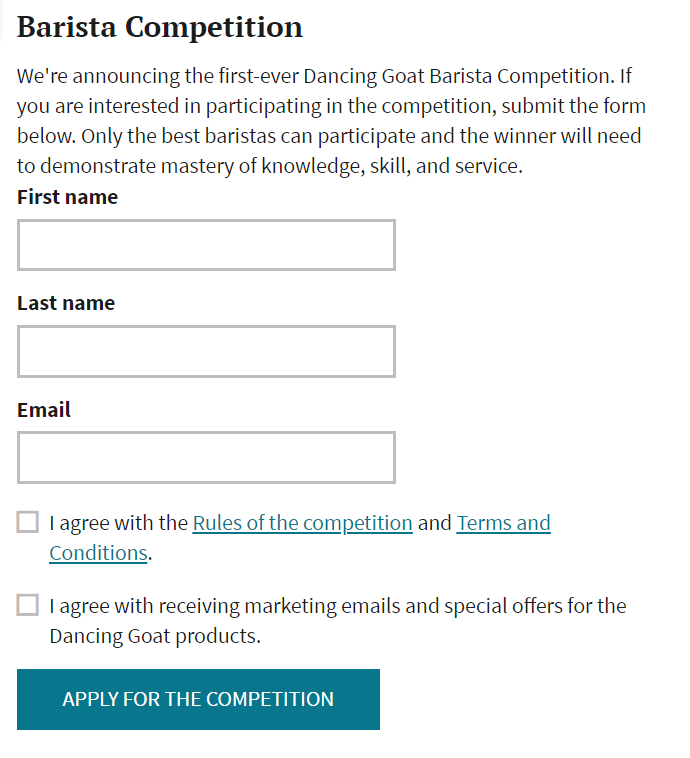Enable the marketing emails consent checkbox
The height and width of the screenshot is (758, 690).
point(28,605)
